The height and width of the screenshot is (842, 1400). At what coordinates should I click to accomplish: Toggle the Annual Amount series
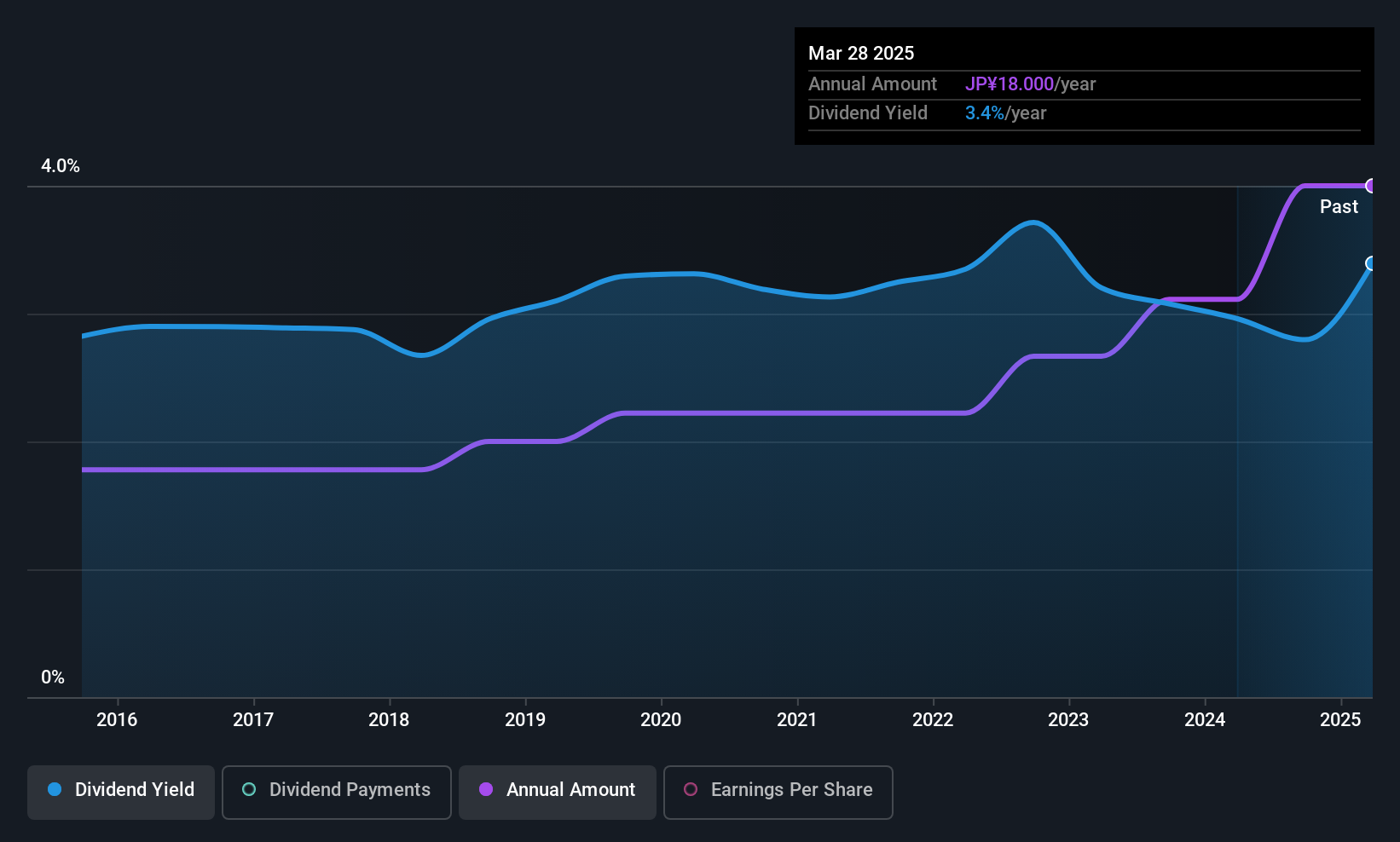point(558,793)
